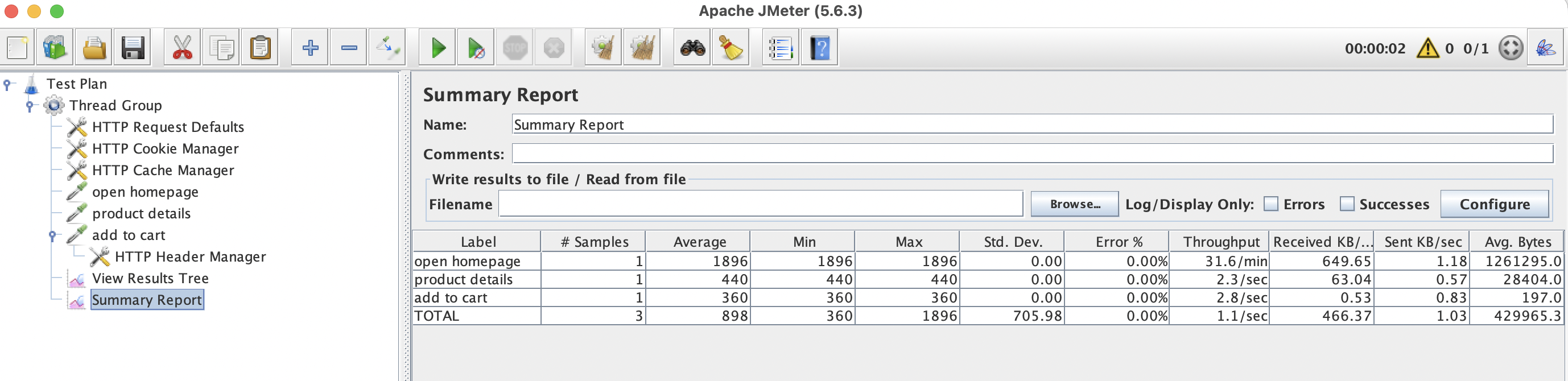Click the Sent KB/sec column header
This screenshot has height=381, width=1568.
click(x=1422, y=242)
